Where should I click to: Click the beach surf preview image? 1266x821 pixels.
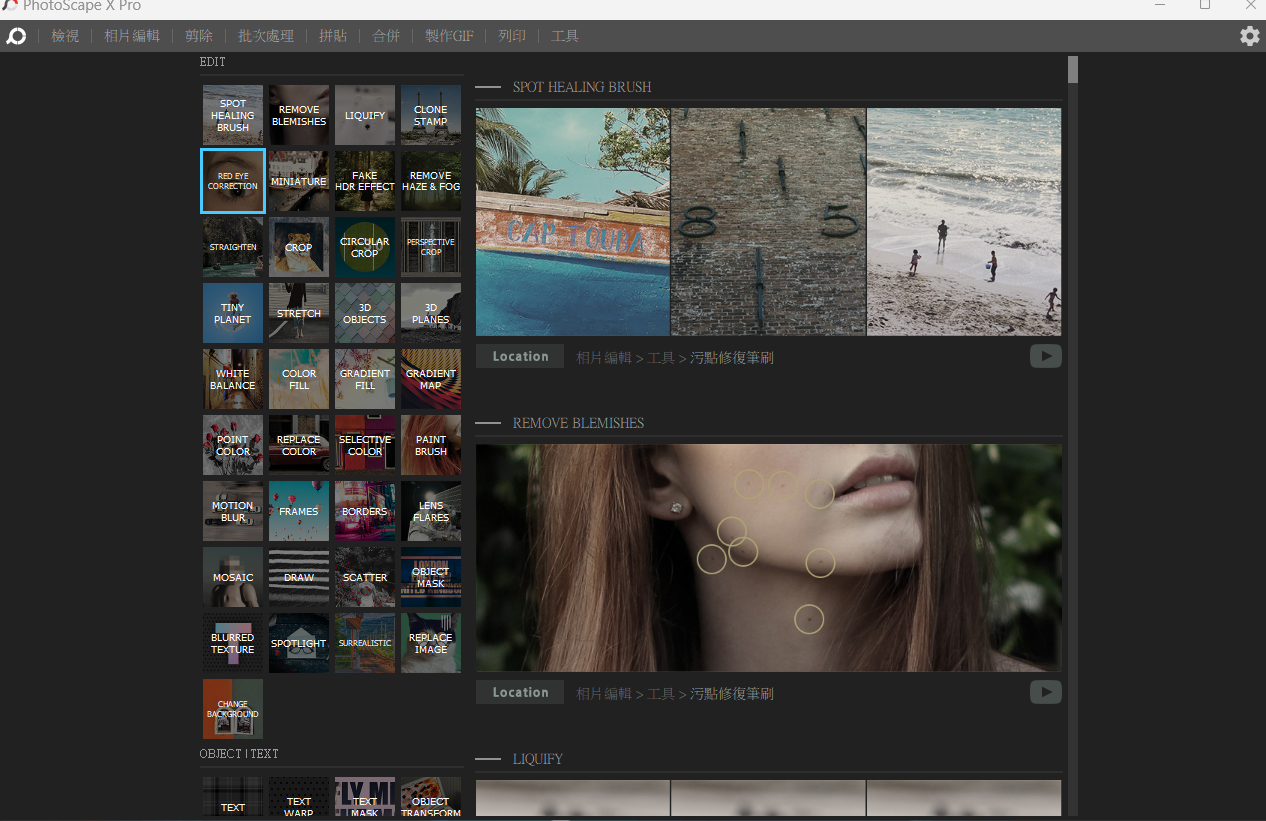point(965,222)
